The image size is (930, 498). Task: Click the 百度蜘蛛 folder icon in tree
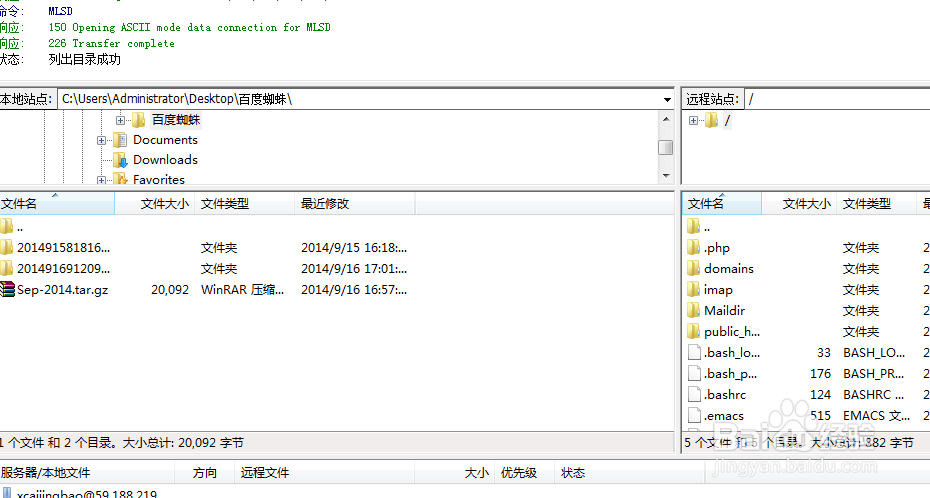[x=138, y=120]
